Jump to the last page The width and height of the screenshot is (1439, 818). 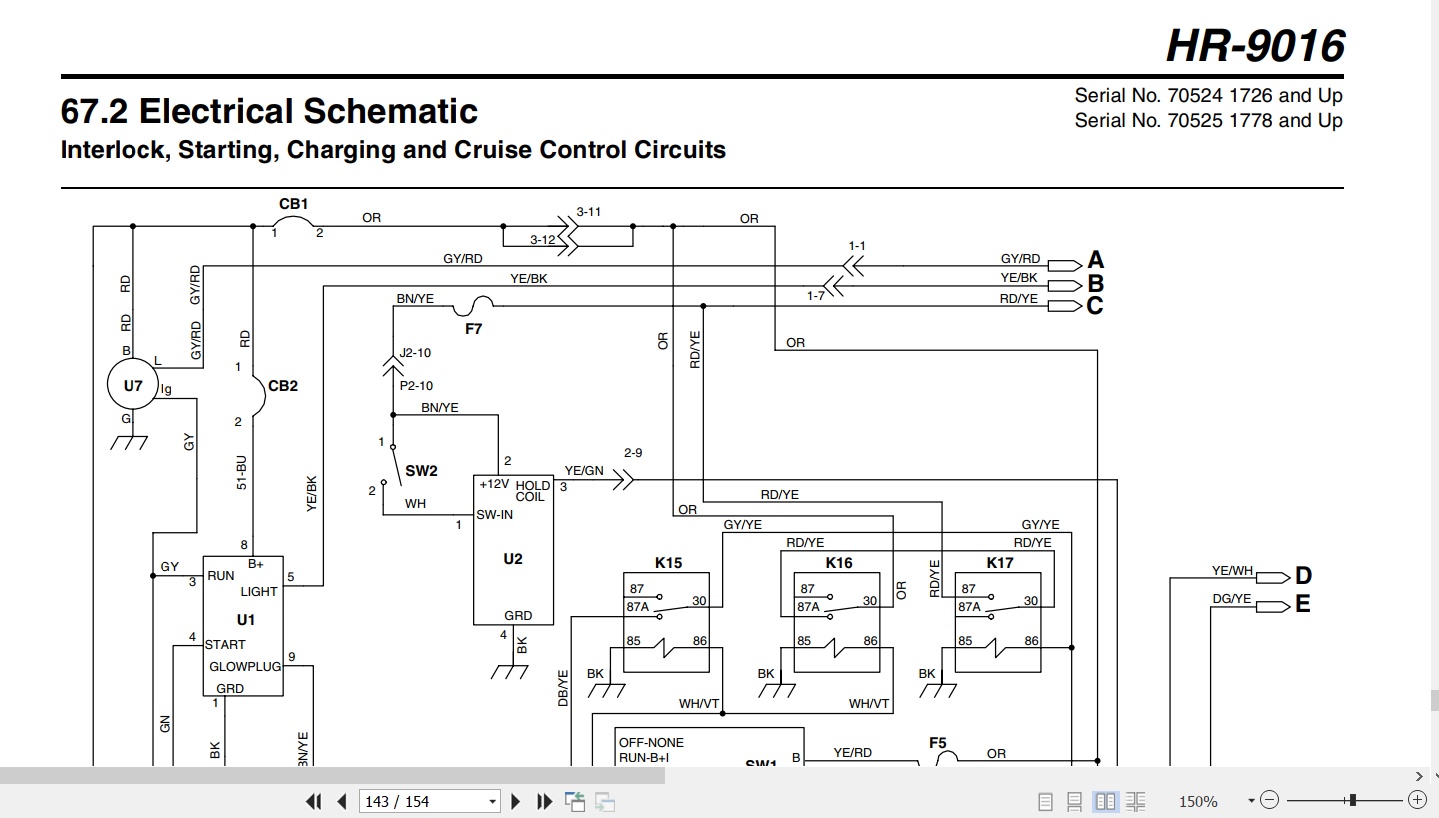pyautogui.click(x=544, y=801)
